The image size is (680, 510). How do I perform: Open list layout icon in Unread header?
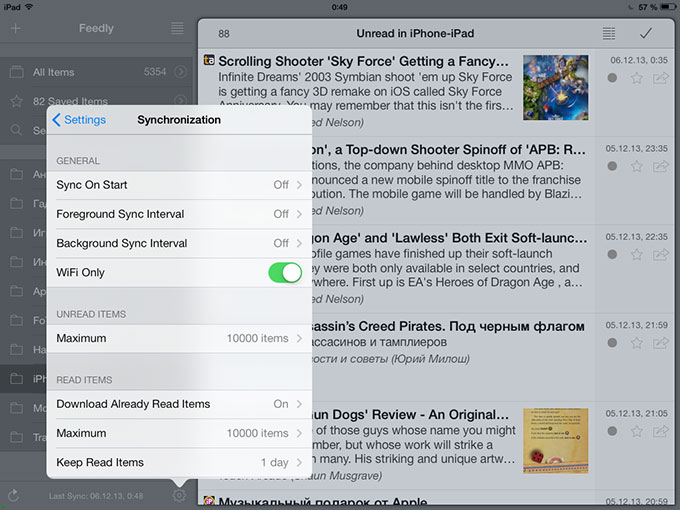pyautogui.click(x=609, y=33)
